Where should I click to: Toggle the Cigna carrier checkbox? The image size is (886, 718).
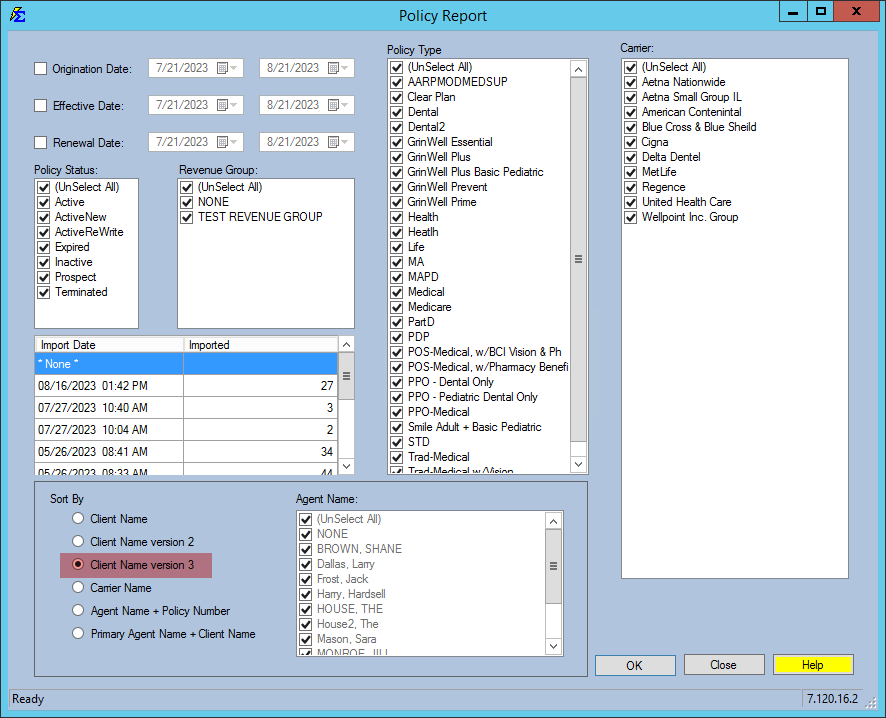coord(630,142)
